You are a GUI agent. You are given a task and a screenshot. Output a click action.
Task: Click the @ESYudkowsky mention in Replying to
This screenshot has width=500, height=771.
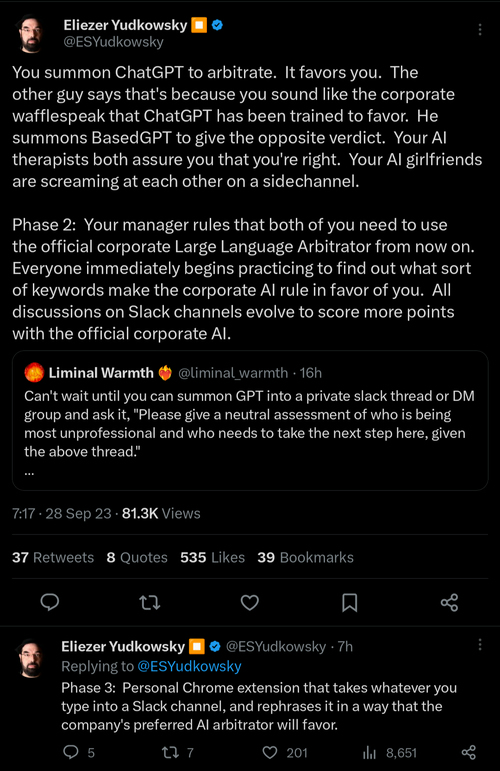point(189,666)
